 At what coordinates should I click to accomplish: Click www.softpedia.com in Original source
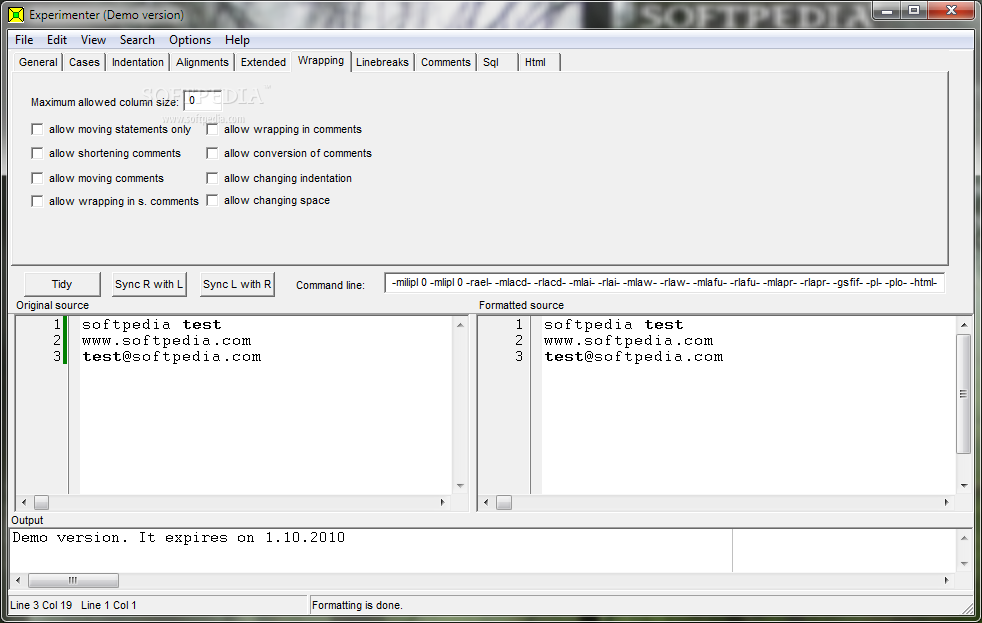pyautogui.click(x=166, y=341)
